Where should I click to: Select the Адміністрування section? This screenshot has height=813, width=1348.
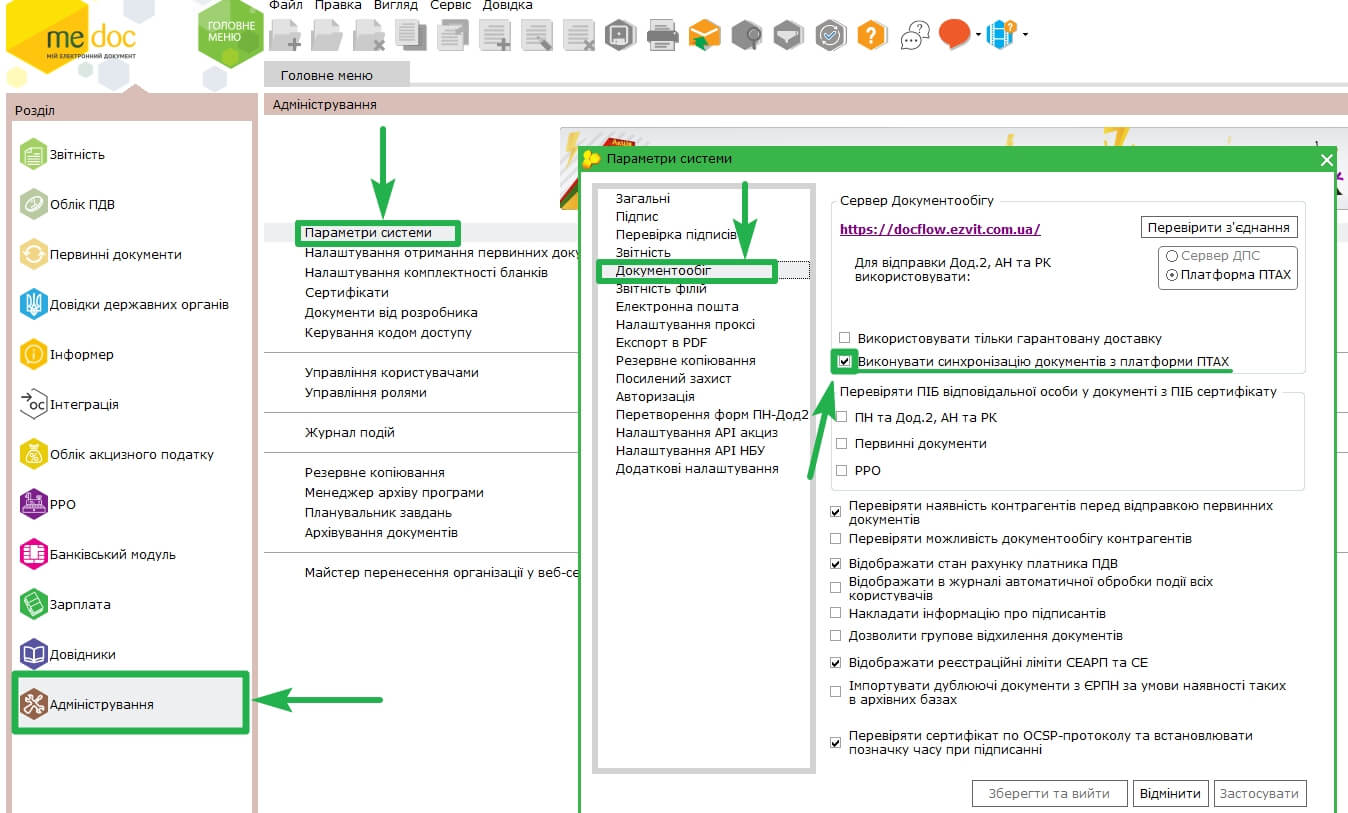point(130,704)
